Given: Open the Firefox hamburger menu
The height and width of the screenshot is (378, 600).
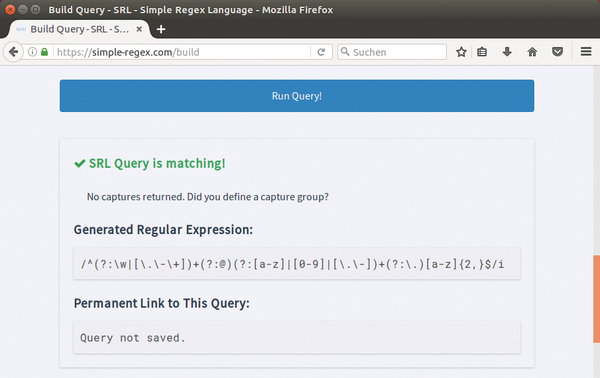Looking at the screenshot, I should click(x=586, y=52).
